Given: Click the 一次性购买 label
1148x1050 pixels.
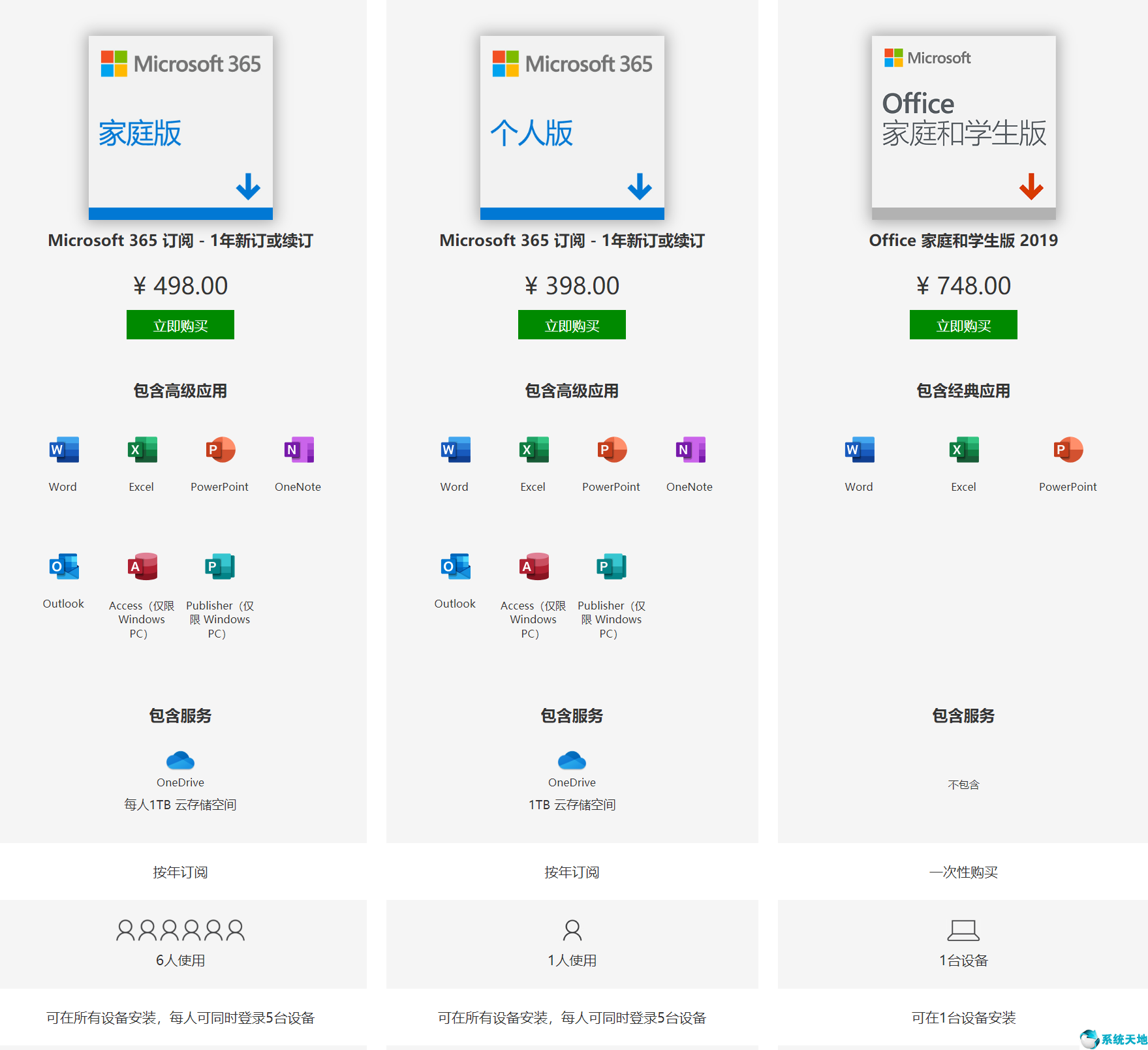Looking at the screenshot, I should tap(963, 872).
